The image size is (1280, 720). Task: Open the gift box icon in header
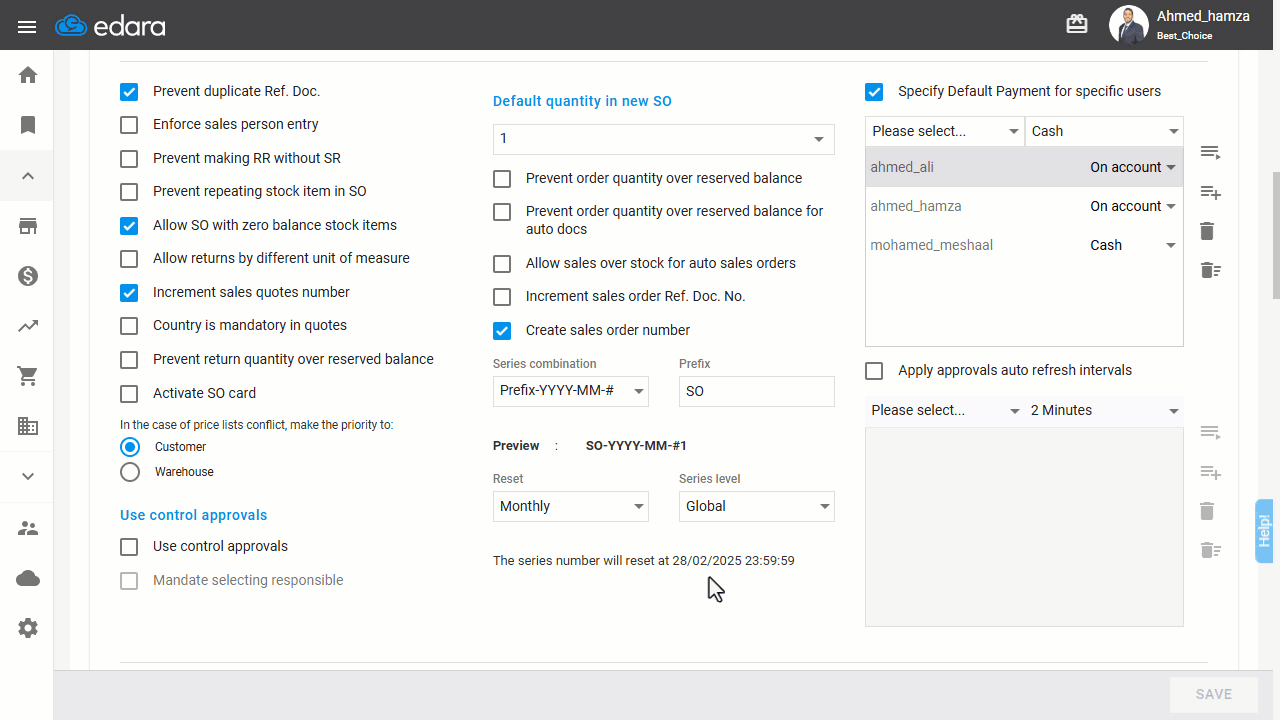point(1077,25)
